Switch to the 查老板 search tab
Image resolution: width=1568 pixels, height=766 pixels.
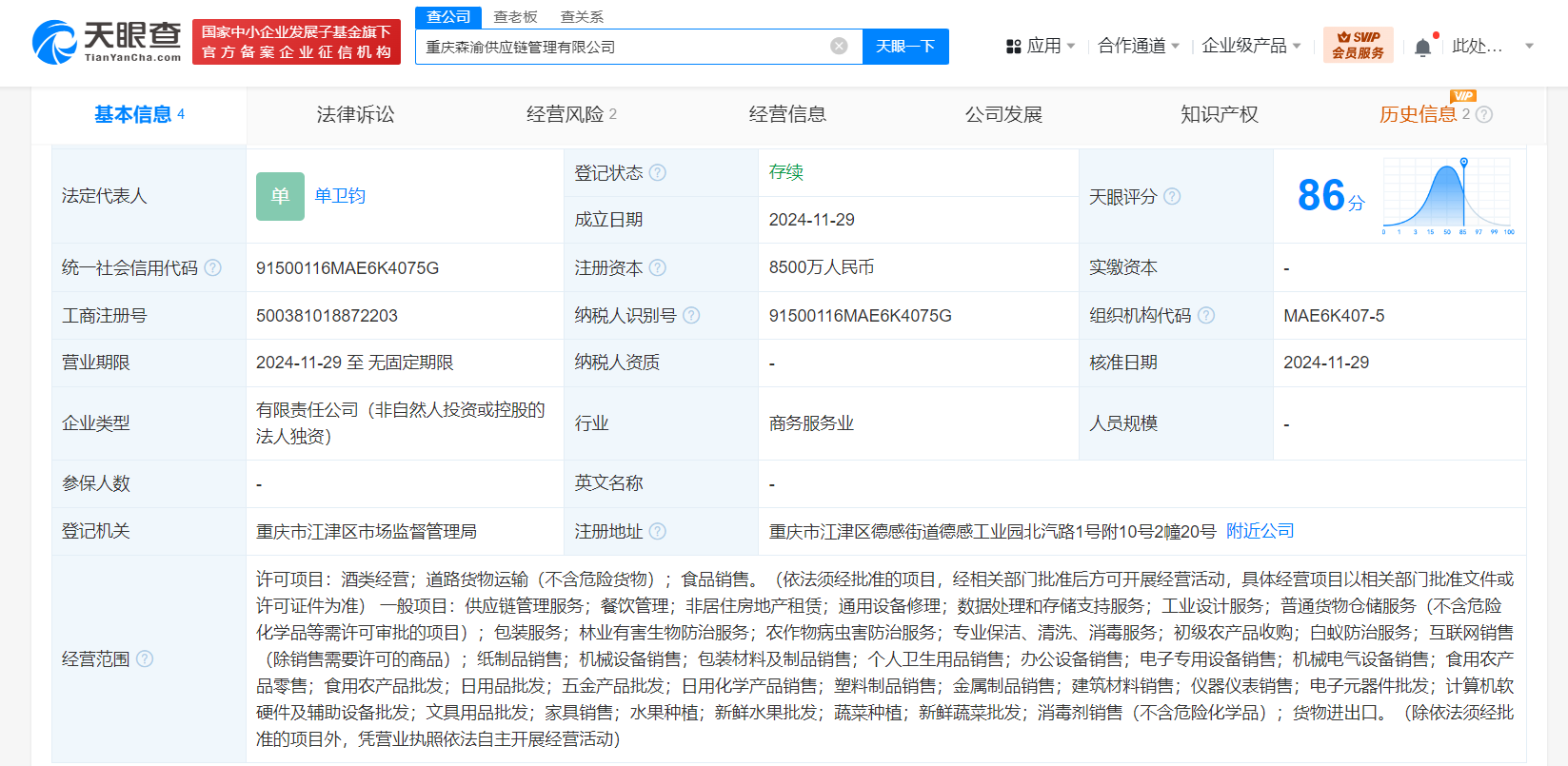516,17
